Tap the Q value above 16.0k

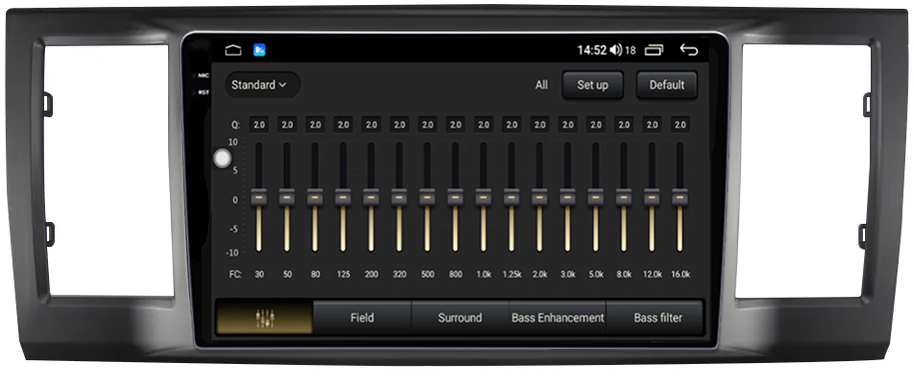point(680,125)
